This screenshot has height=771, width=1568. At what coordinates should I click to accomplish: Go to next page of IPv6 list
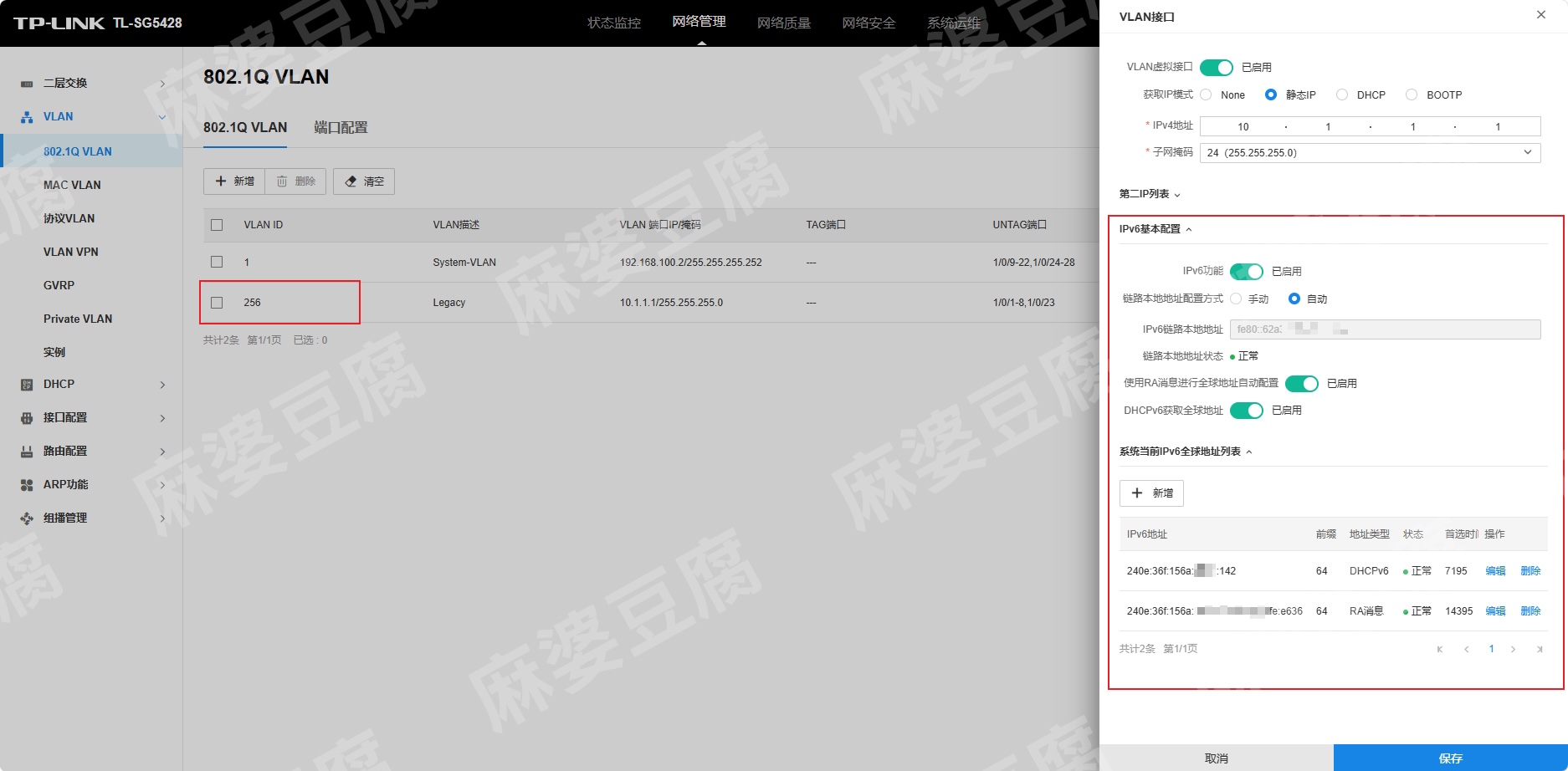(x=1513, y=649)
